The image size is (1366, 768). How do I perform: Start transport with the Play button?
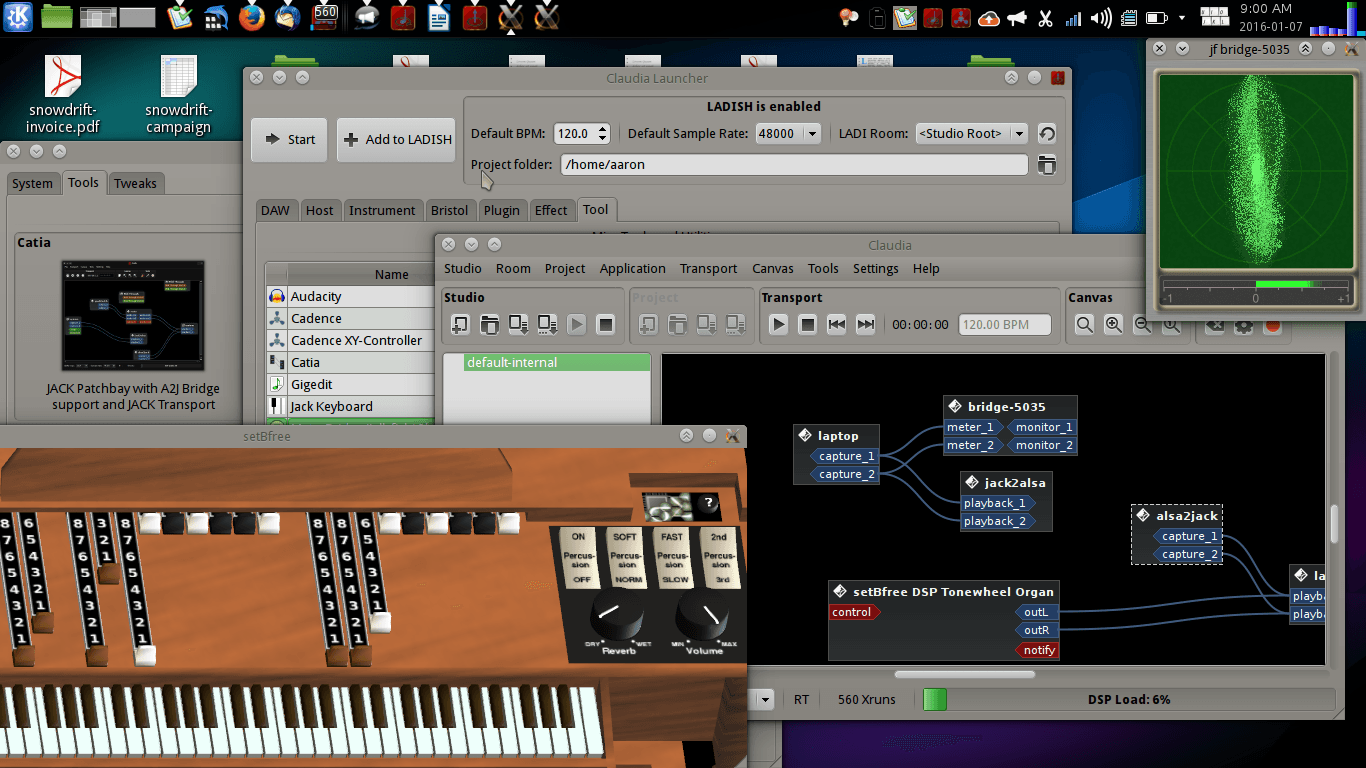point(778,324)
